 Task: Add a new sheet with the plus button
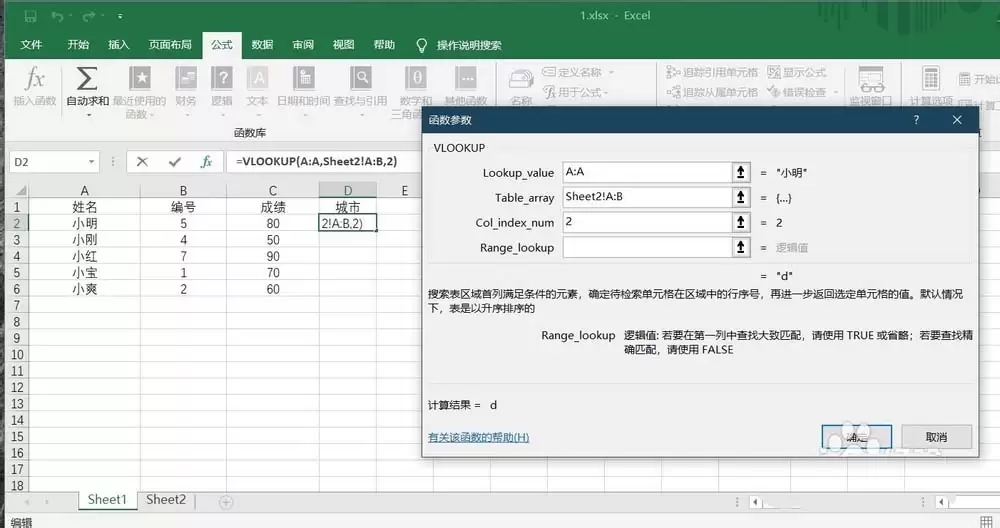226,502
